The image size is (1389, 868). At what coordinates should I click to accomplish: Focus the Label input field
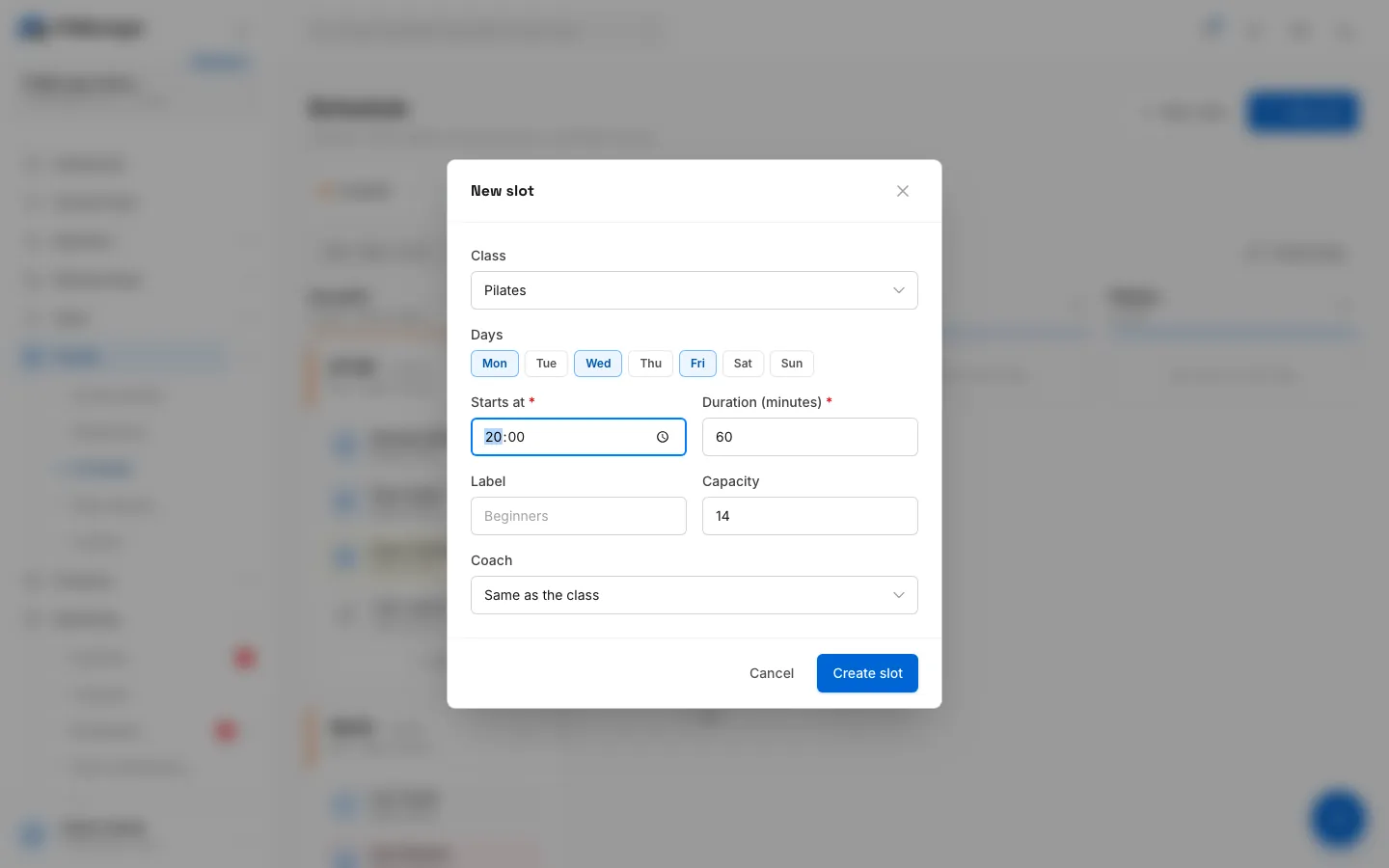point(579,516)
